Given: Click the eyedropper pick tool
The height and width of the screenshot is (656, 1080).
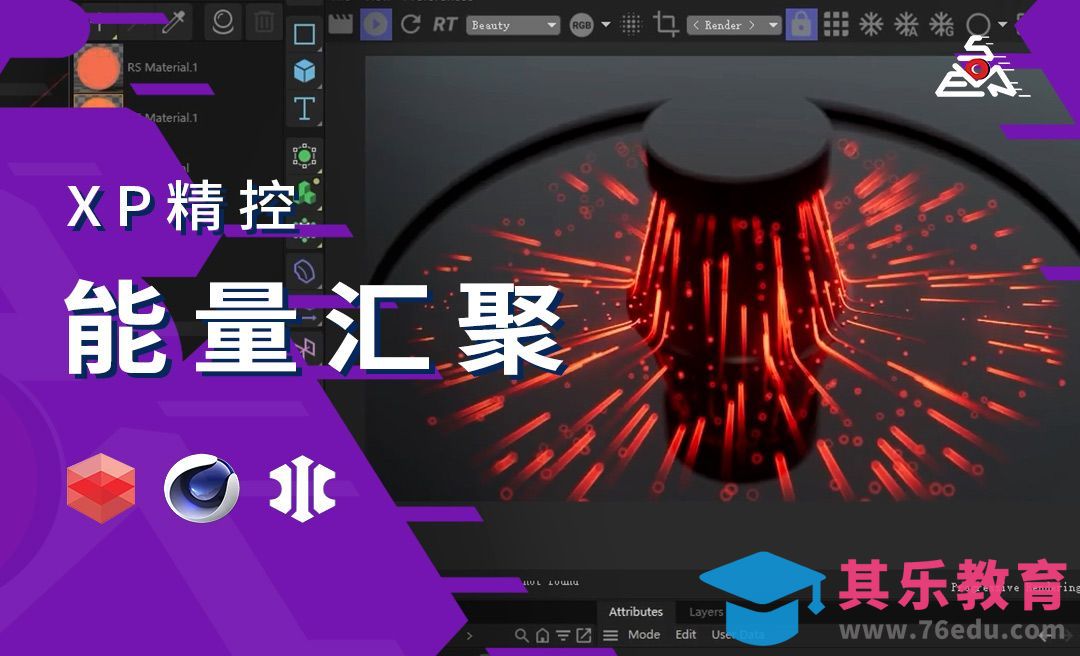Looking at the screenshot, I should pos(175,22).
